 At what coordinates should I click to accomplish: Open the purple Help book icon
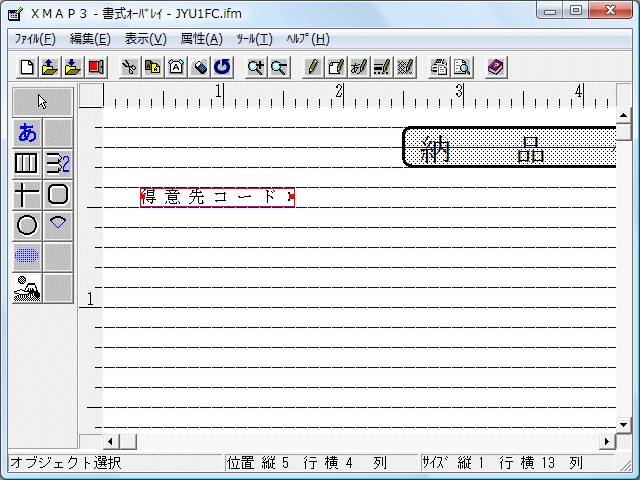pyautogui.click(x=496, y=67)
